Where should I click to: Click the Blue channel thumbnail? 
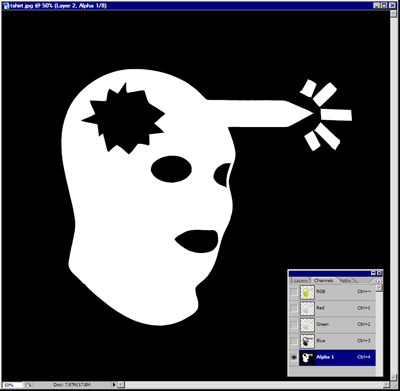click(x=307, y=341)
